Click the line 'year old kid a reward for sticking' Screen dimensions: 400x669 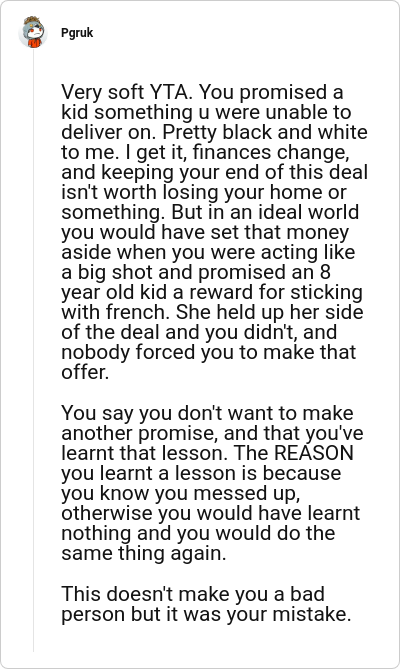[212, 292]
